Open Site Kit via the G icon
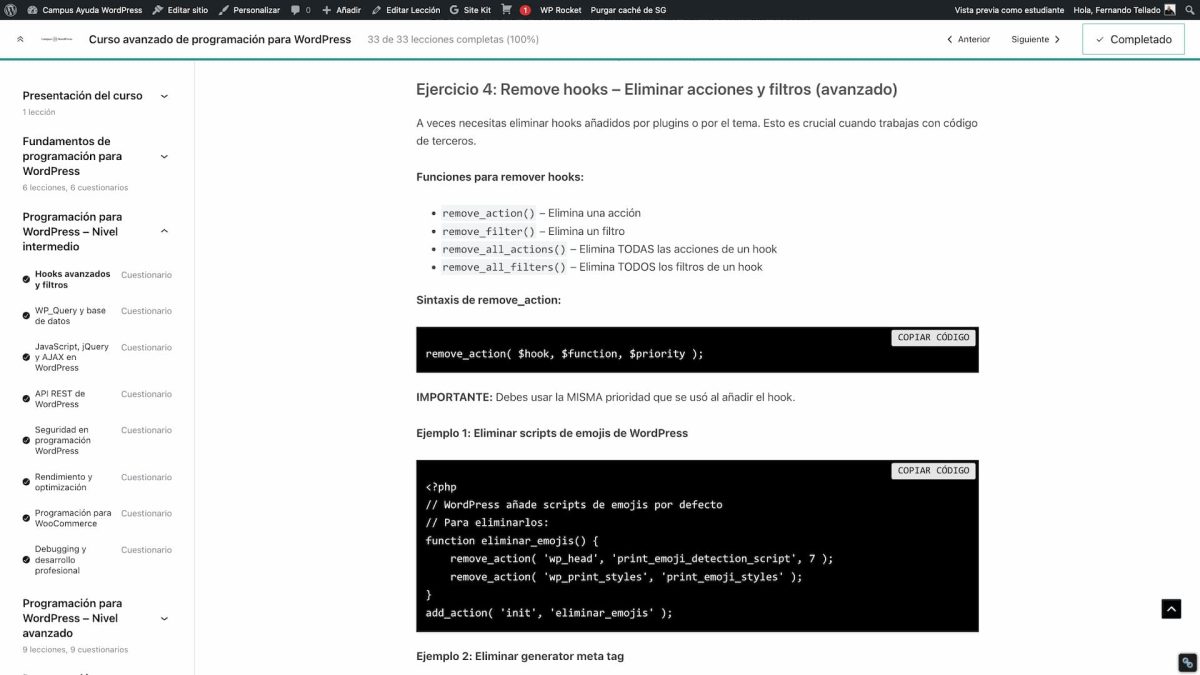 point(464,10)
